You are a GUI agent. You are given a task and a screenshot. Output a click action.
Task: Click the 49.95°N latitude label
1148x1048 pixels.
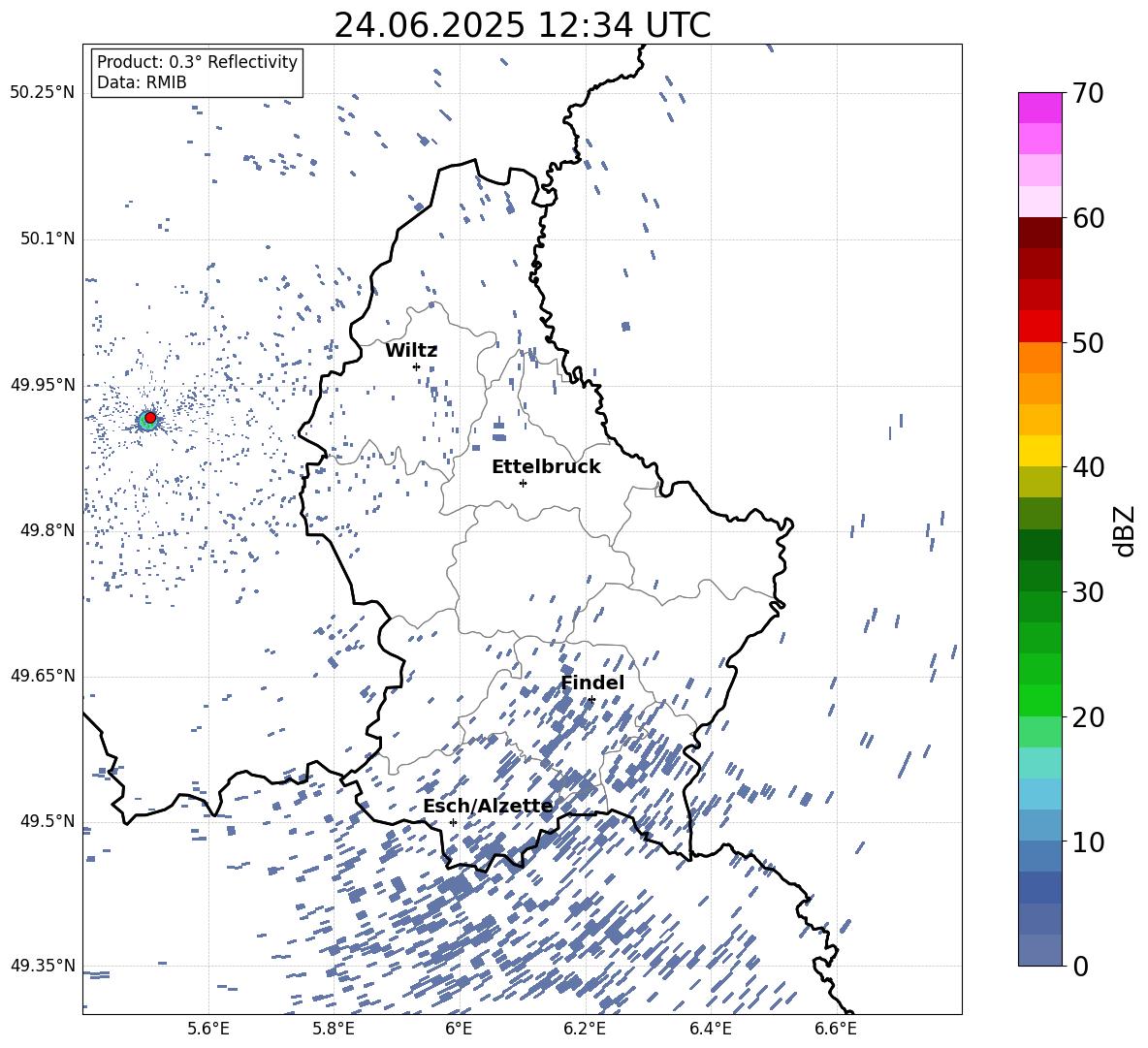point(43,385)
